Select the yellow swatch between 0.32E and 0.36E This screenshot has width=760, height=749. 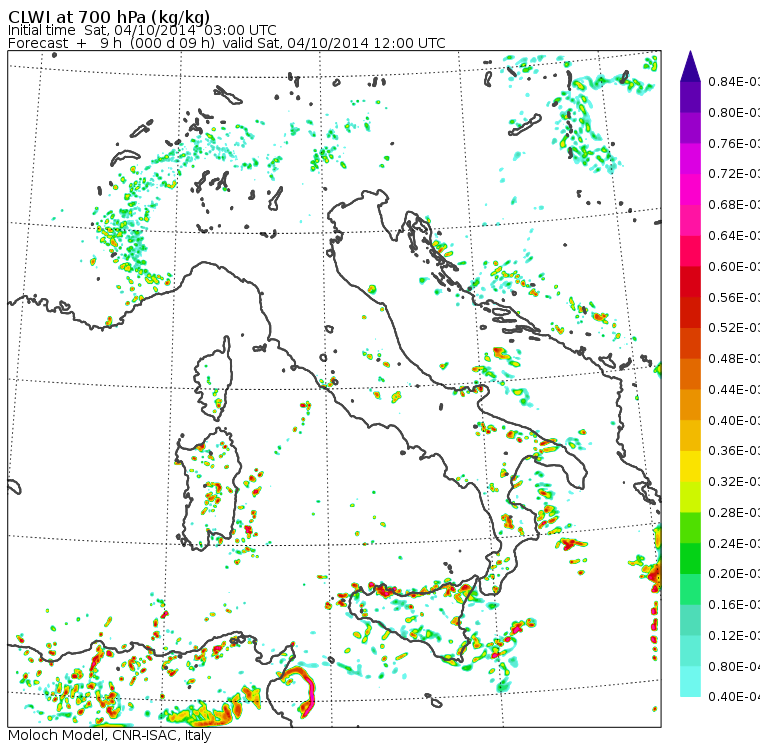pos(690,466)
